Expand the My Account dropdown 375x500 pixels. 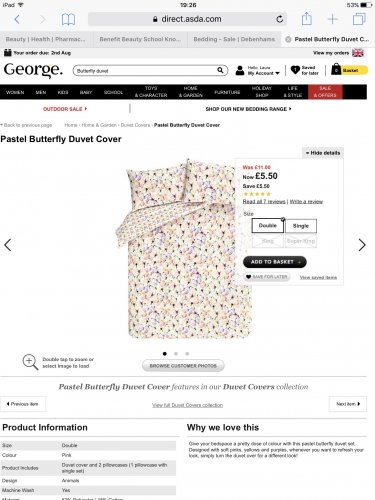click(263, 73)
